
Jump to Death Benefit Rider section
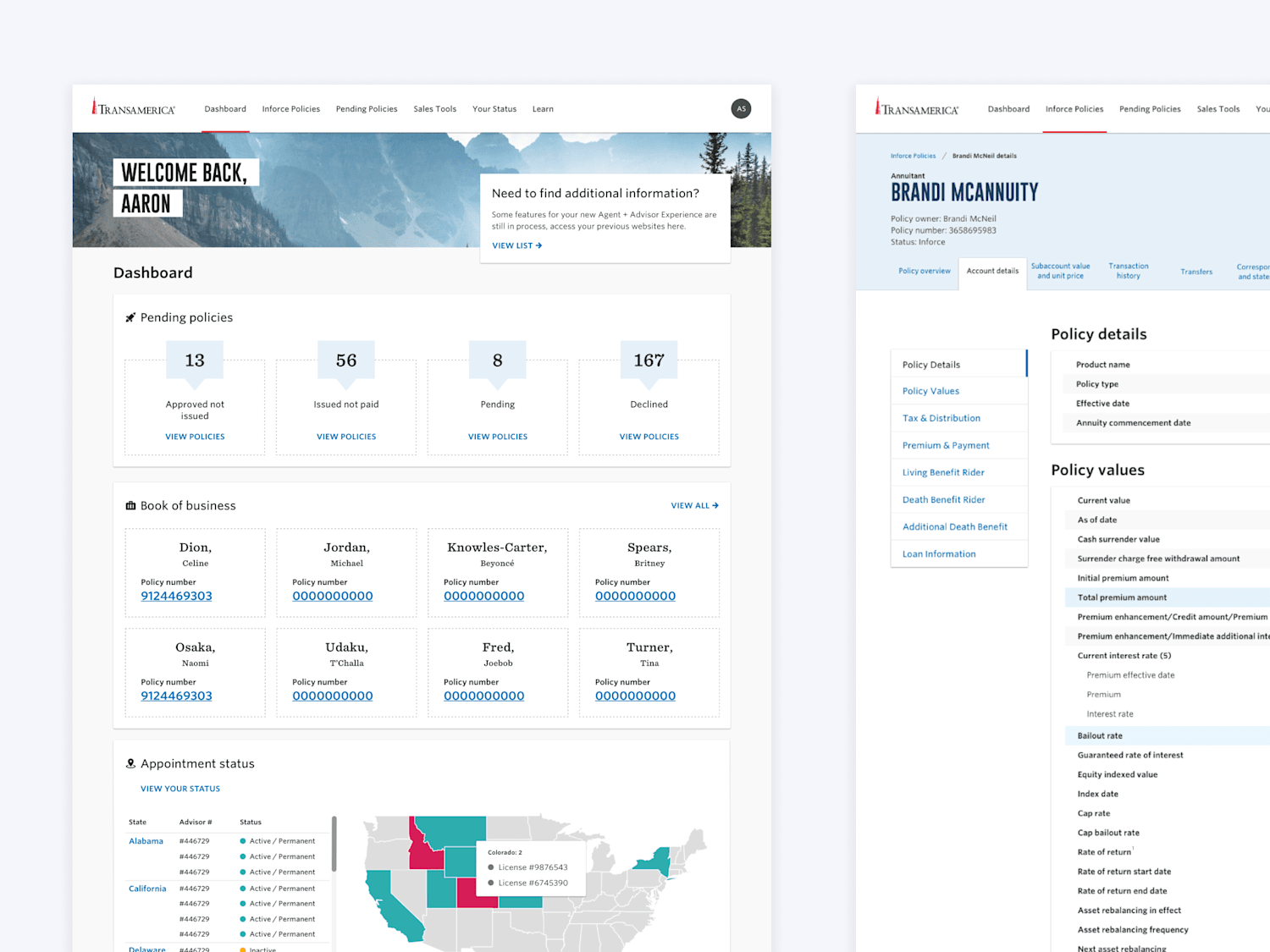[x=959, y=499]
